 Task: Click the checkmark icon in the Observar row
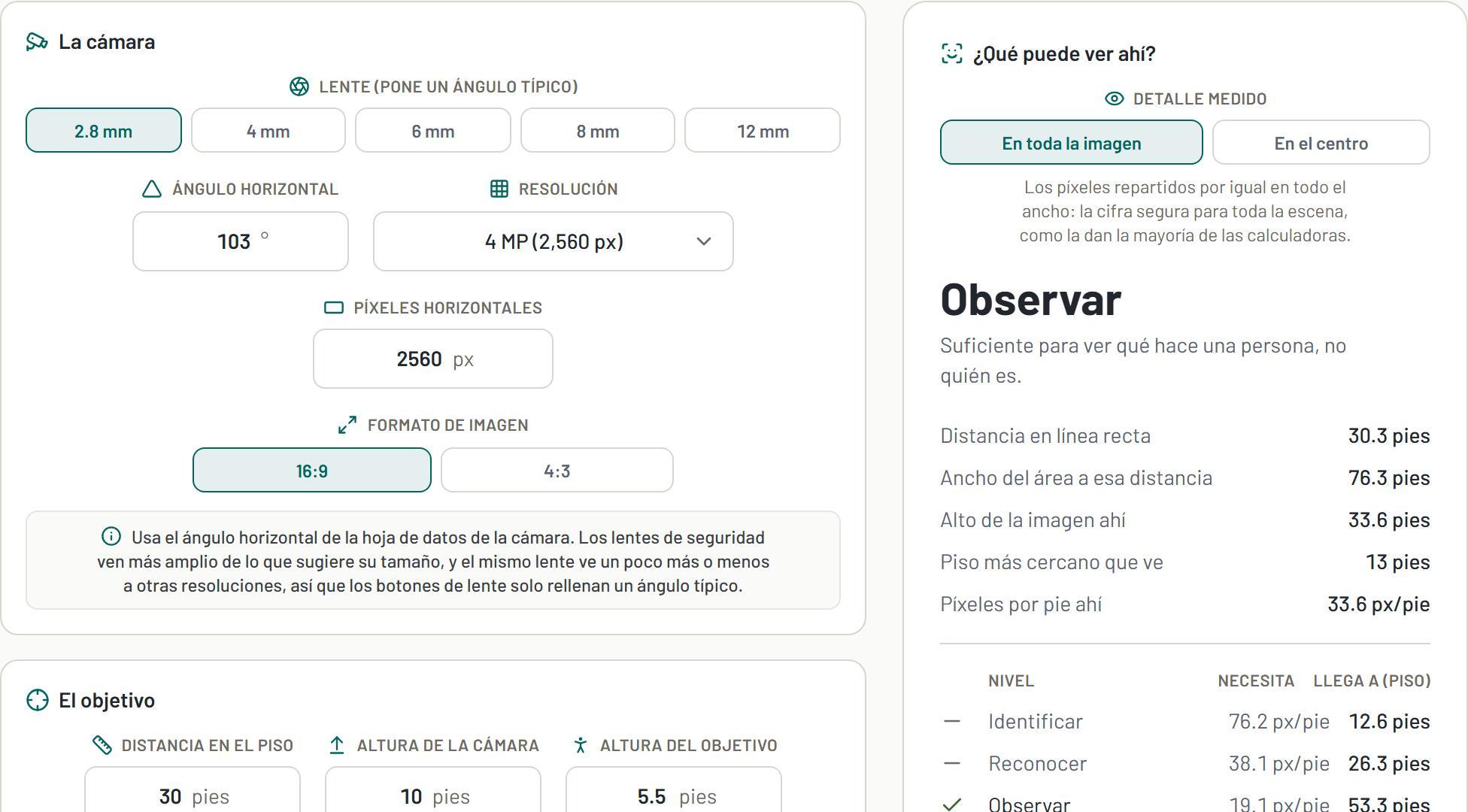[952, 804]
